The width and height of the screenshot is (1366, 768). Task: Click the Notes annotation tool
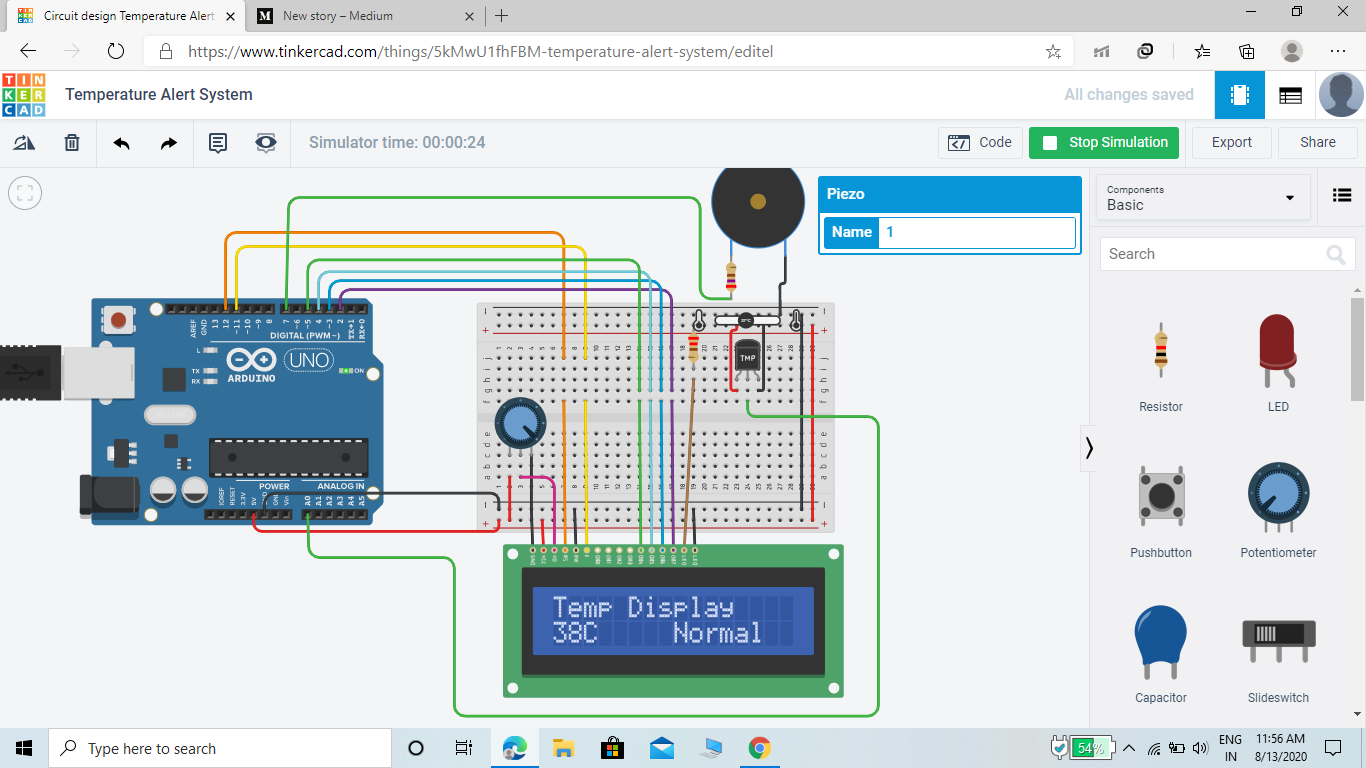(218, 142)
